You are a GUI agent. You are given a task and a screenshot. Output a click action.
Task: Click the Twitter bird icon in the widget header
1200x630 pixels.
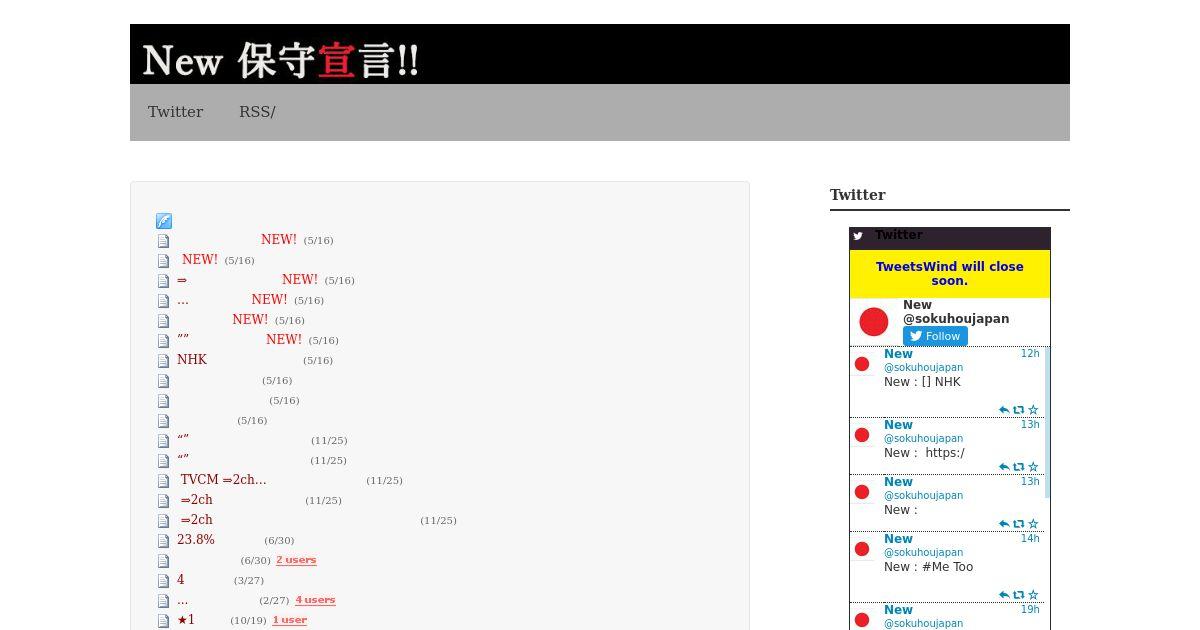pos(858,236)
